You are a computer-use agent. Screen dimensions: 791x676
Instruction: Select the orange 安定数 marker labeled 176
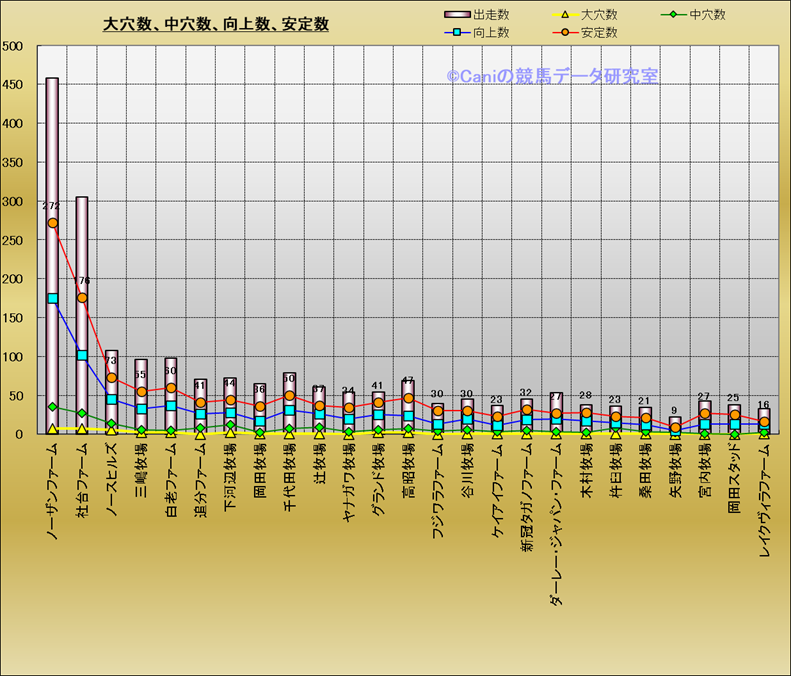click(82, 298)
